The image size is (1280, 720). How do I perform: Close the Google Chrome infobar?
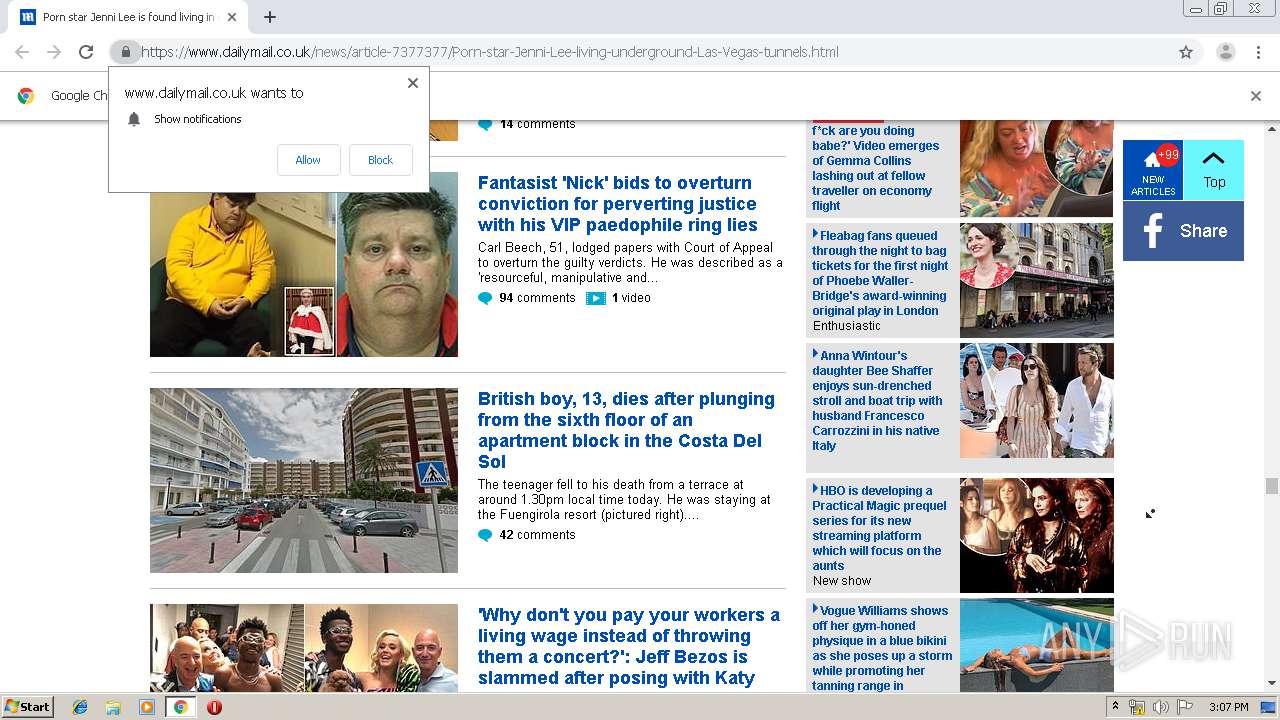[1256, 96]
